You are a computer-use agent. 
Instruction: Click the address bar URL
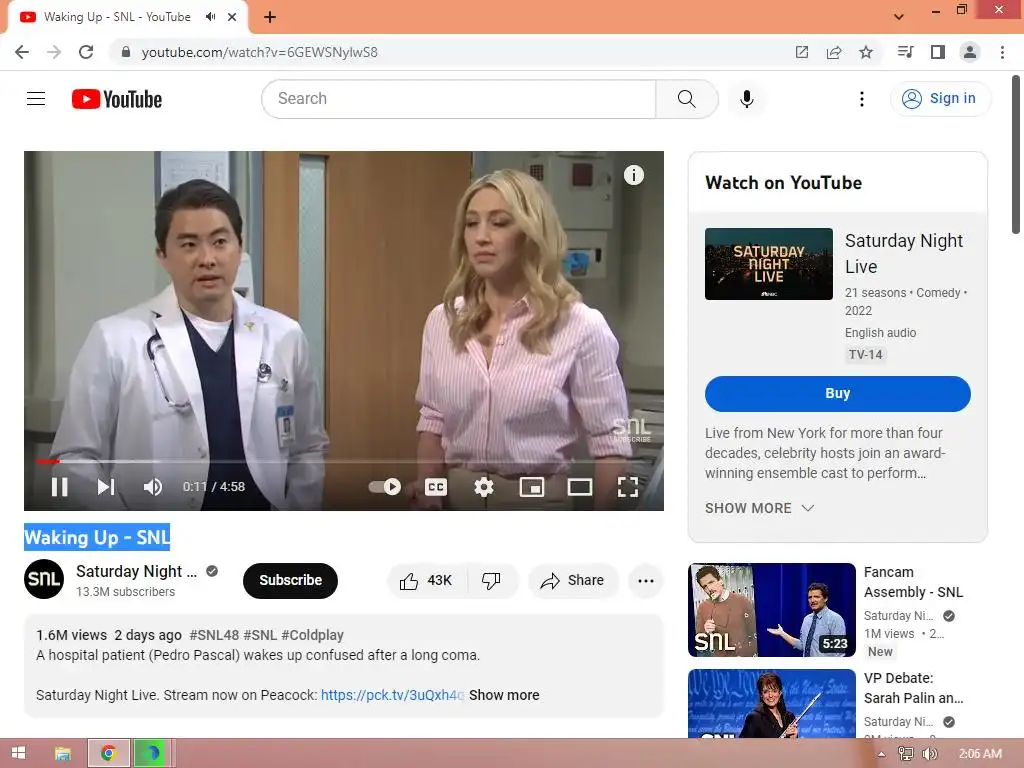click(x=260, y=52)
